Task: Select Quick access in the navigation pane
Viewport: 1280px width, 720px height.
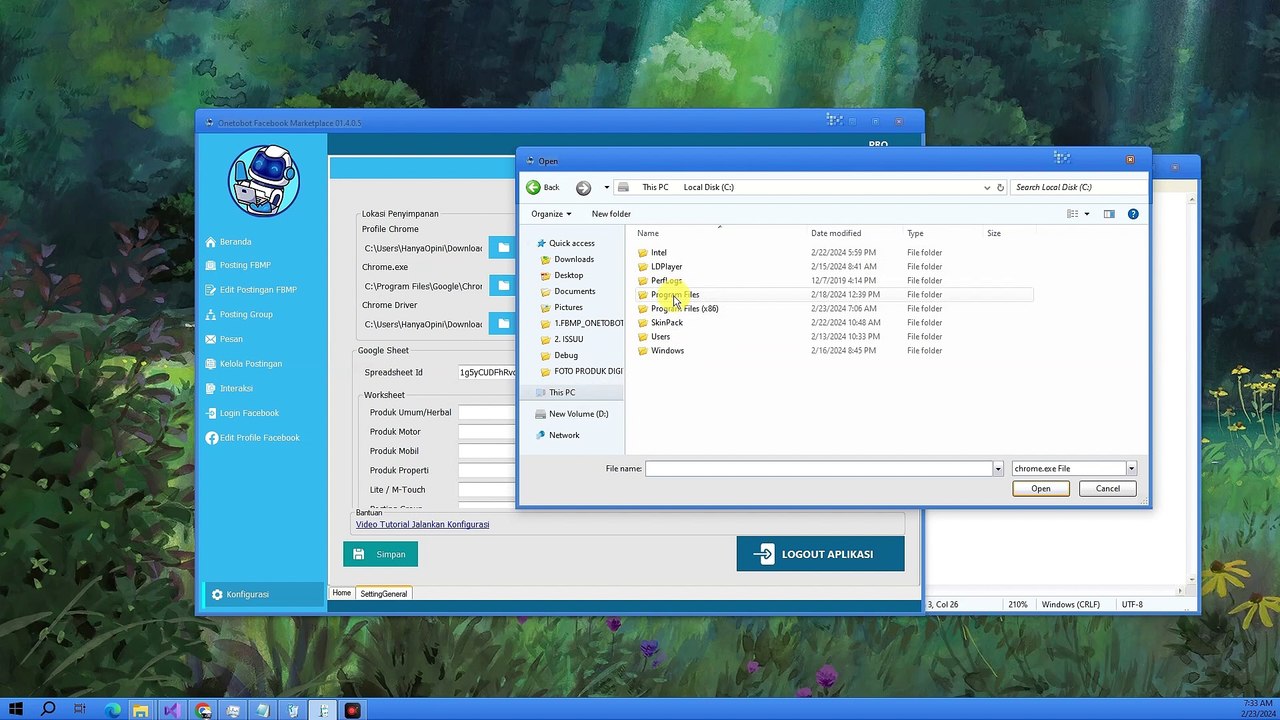Action: 565,244
